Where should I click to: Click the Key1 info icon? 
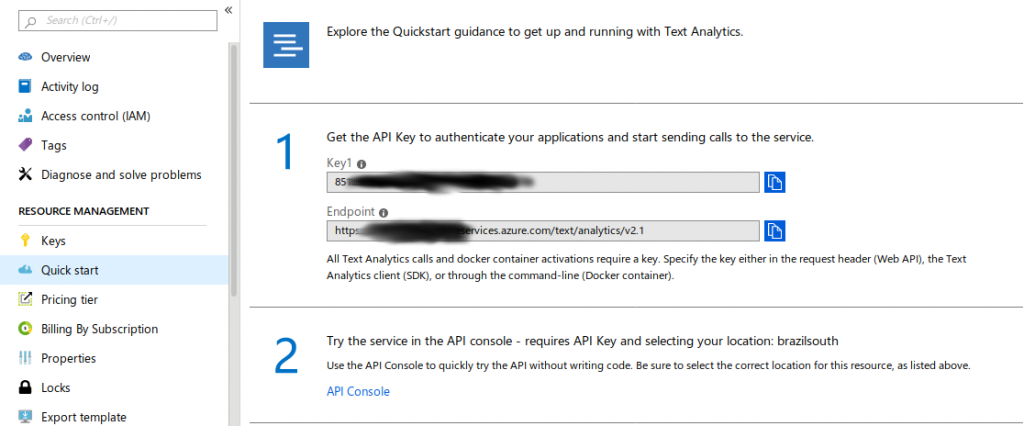[x=361, y=164]
